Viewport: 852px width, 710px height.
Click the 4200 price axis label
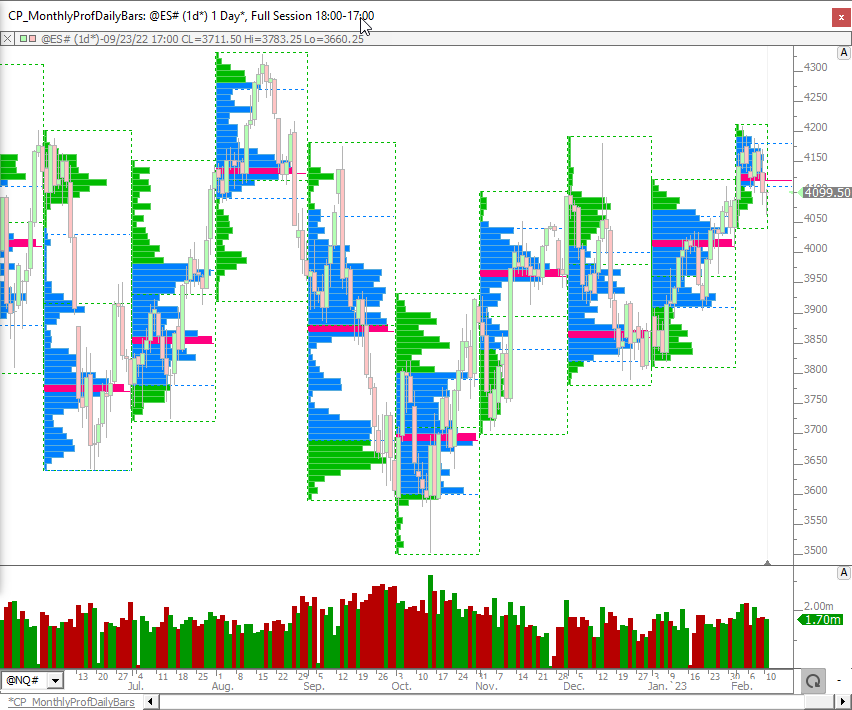816,127
